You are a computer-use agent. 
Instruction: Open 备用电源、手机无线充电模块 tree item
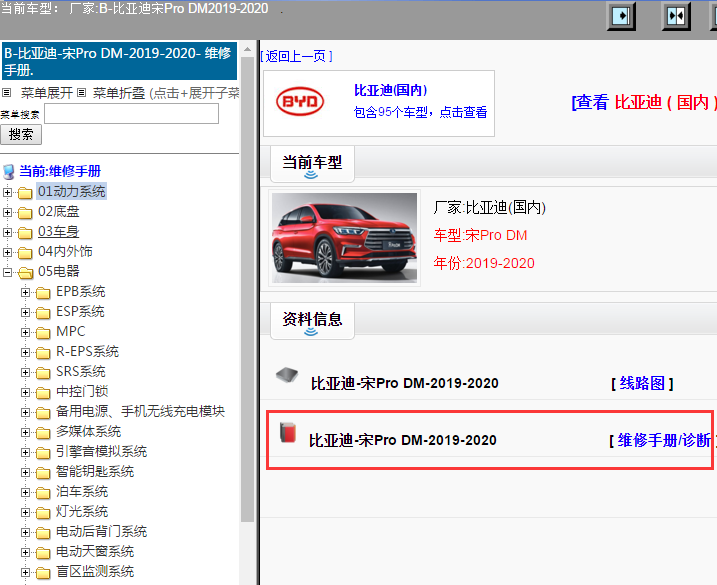coord(140,411)
